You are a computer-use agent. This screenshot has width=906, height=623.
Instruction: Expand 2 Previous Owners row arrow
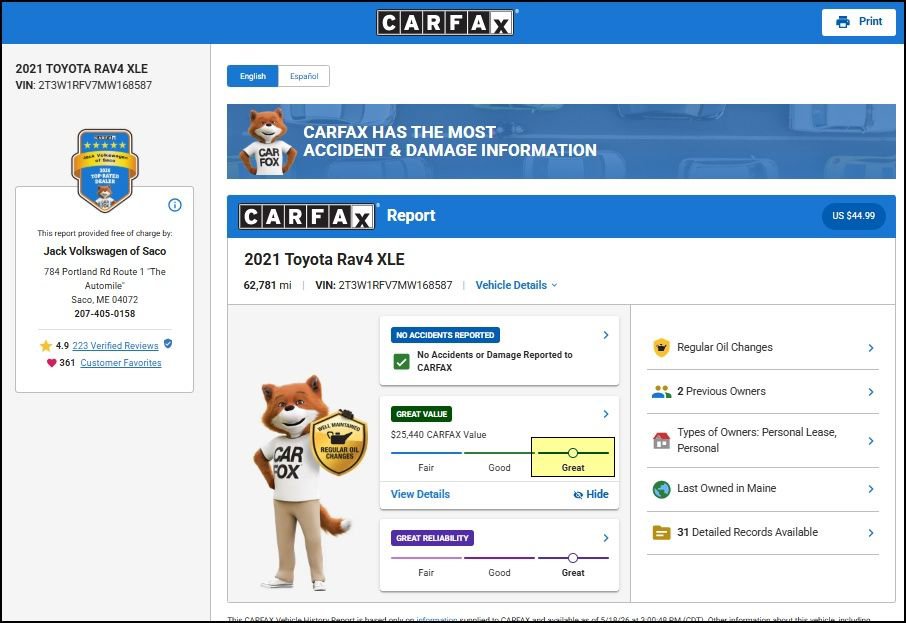point(871,392)
